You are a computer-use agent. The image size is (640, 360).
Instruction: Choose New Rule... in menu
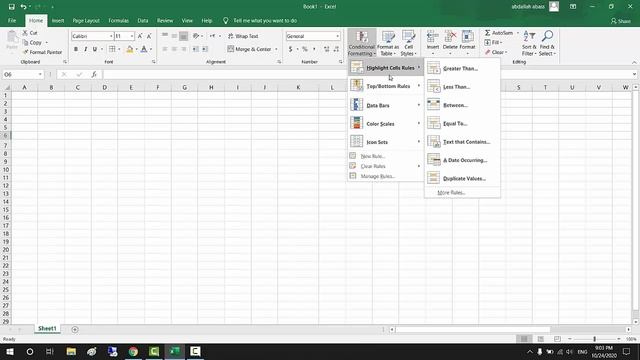(x=385, y=156)
